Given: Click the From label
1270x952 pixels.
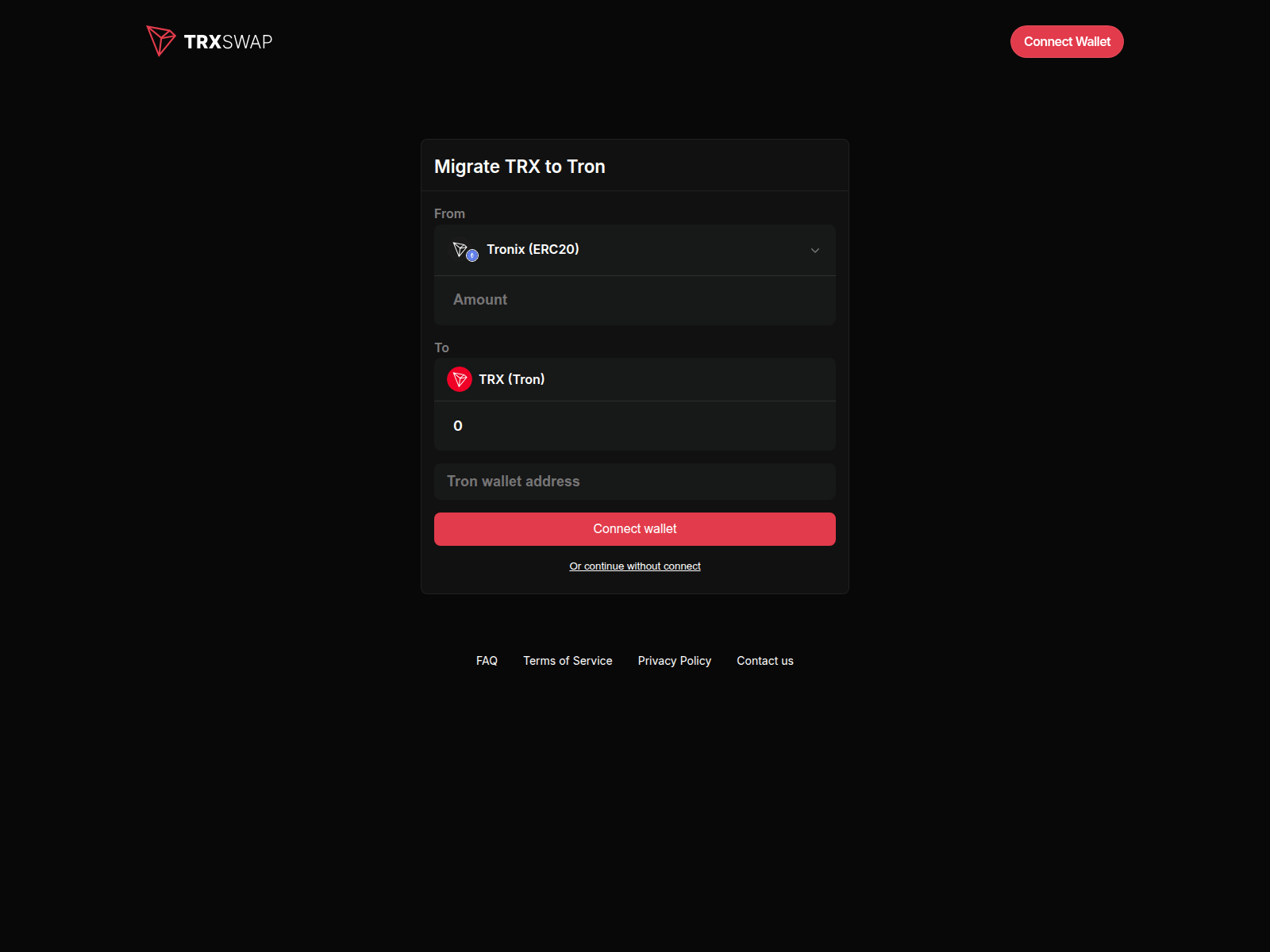Looking at the screenshot, I should pos(449,213).
